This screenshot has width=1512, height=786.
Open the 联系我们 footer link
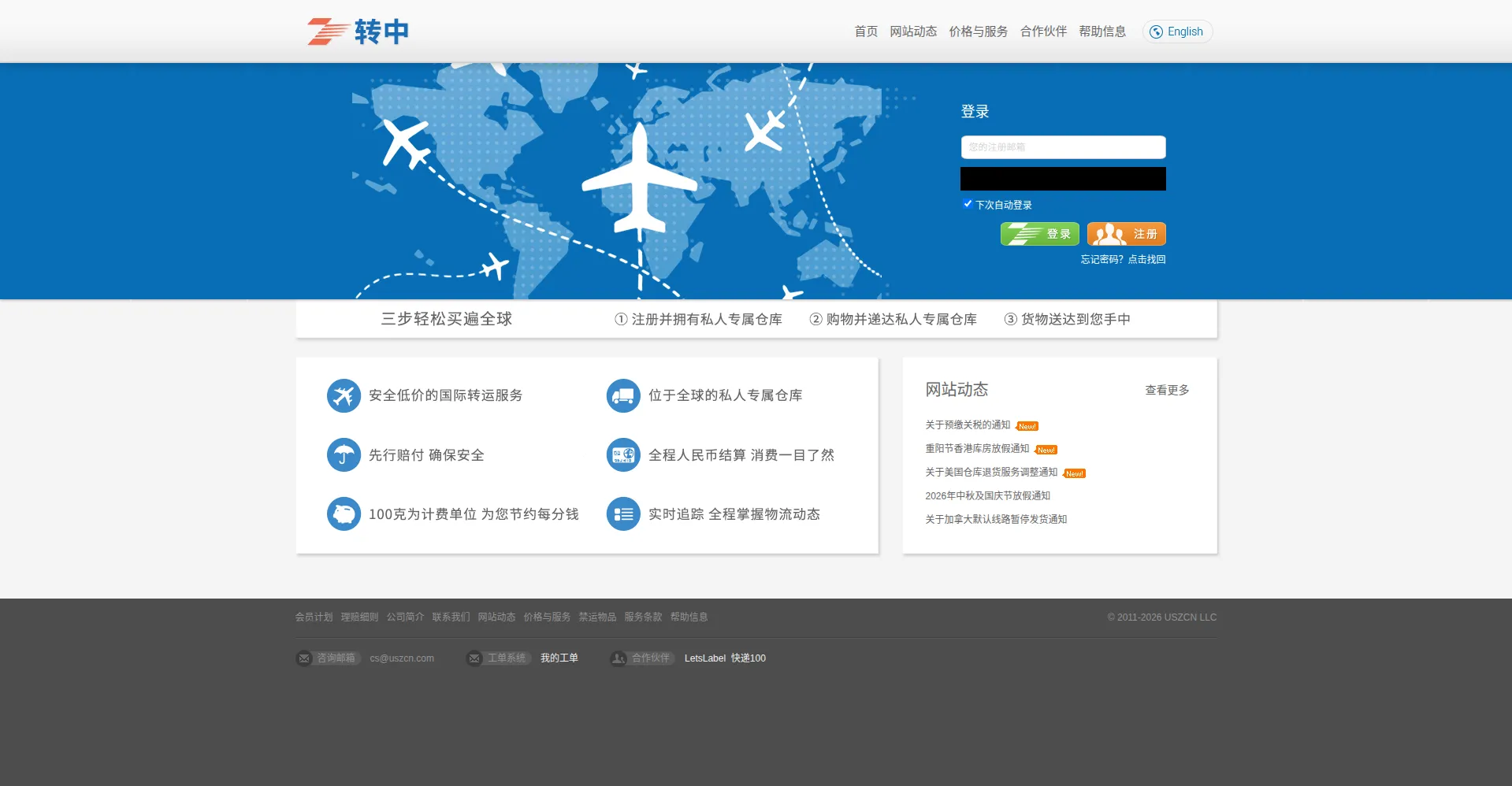click(x=451, y=617)
